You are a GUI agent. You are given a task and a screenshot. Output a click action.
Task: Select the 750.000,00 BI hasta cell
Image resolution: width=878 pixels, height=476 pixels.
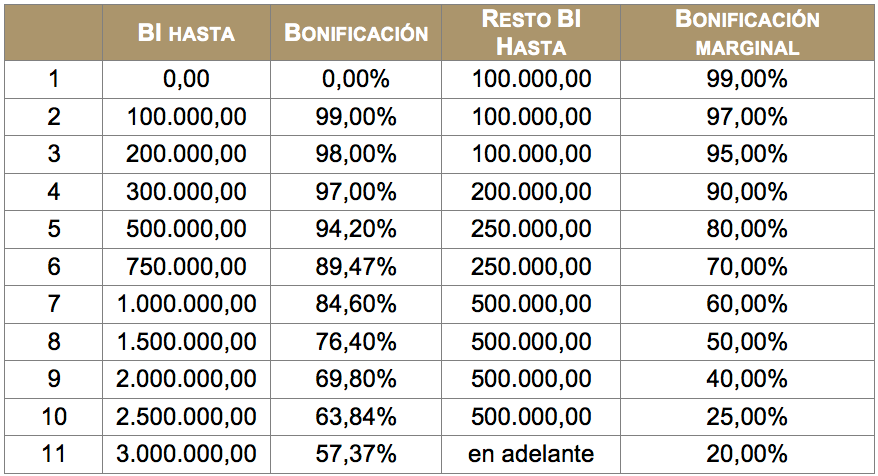(x=186, y=267)
